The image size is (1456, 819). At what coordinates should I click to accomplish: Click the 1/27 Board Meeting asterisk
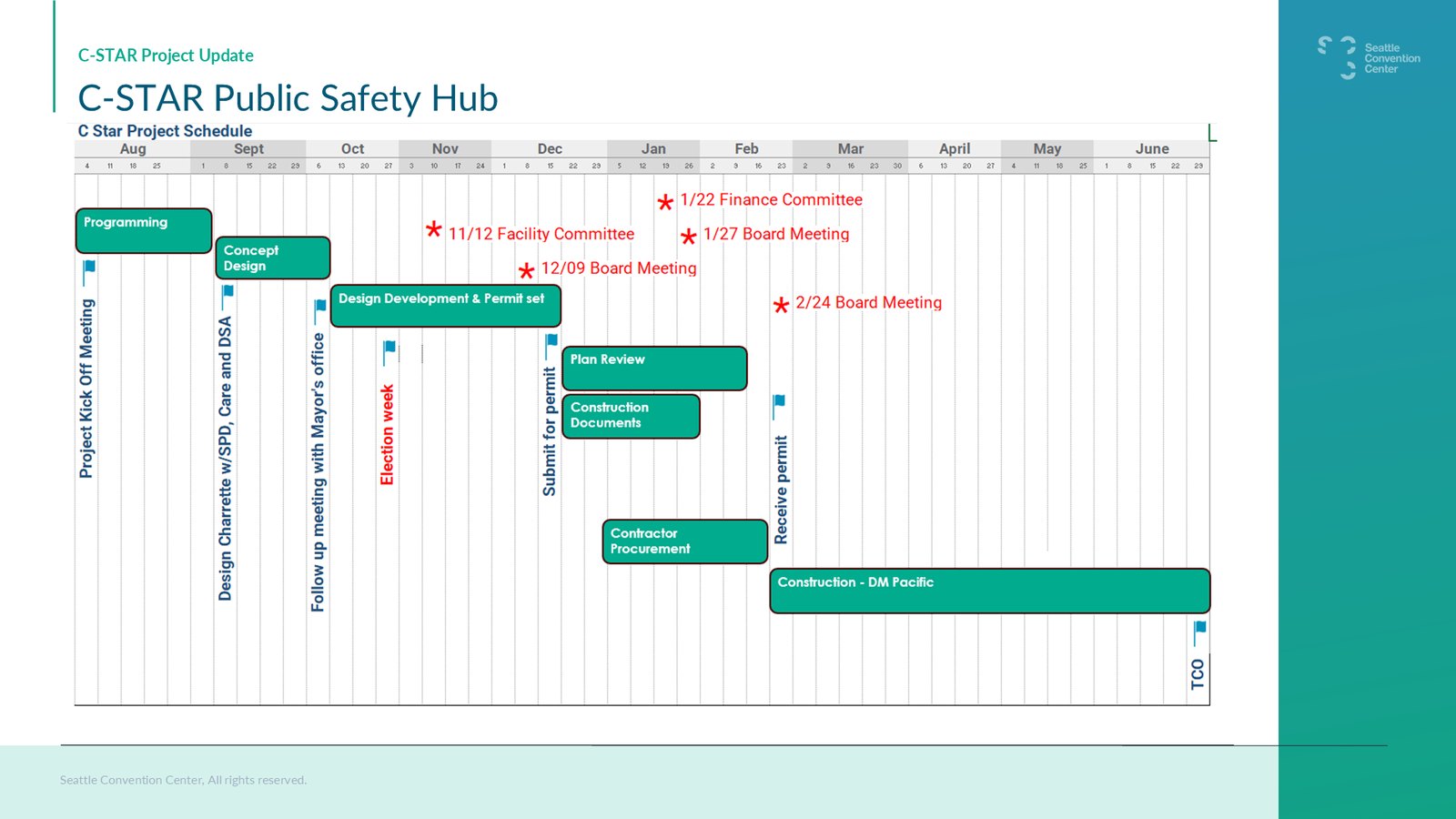[x=689, y=237]
